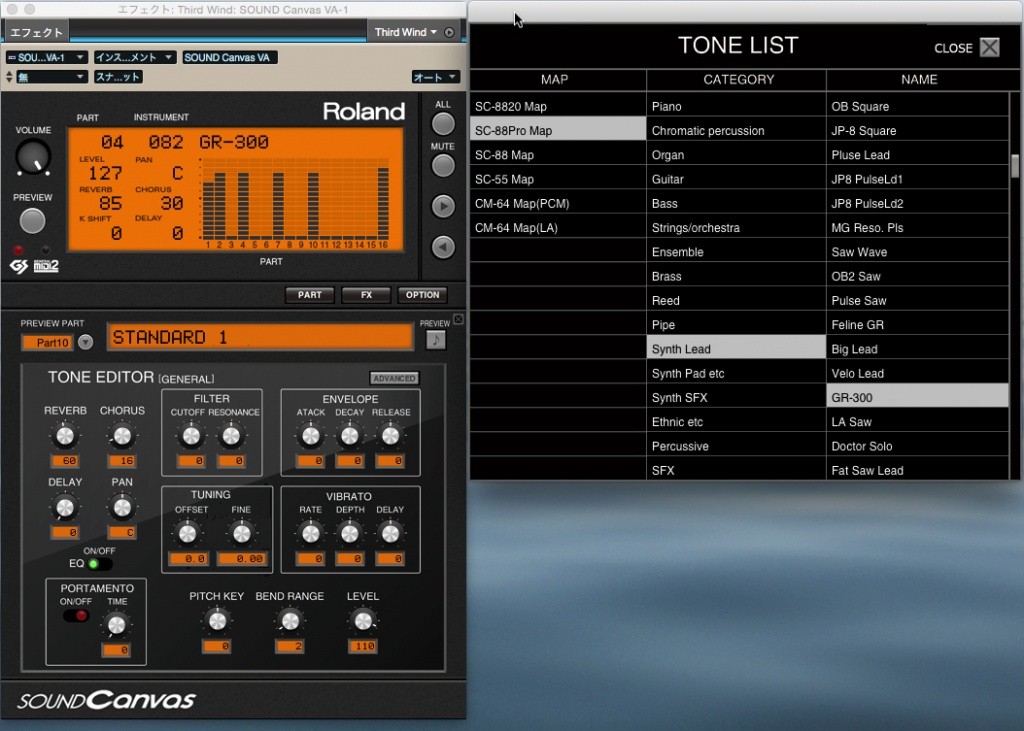Click the ADVANCED button in Tone Editor
The width and height of the screenshot is (1024, 731).
[x=393, y=378]
